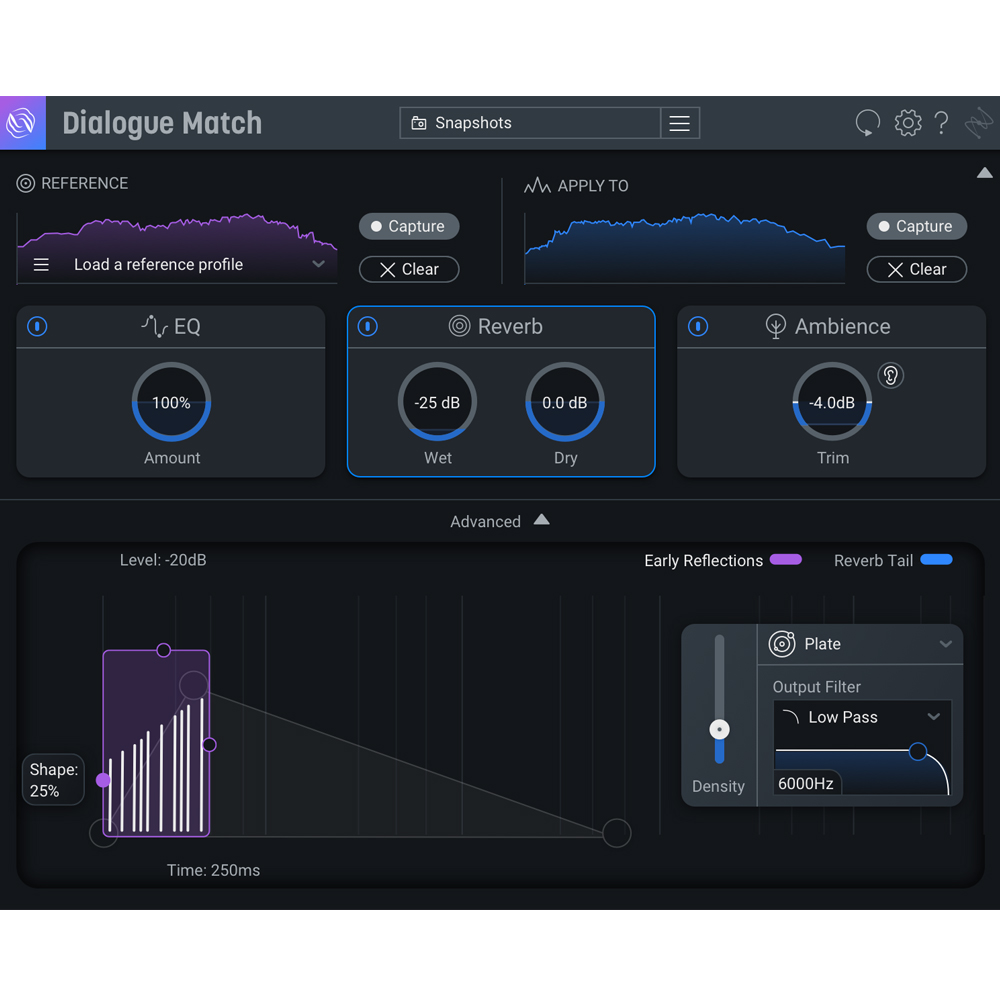Screen dimensions: 1000x1000
Task: Click the early reflections level handle on top
Action: (x=164, y=650)
